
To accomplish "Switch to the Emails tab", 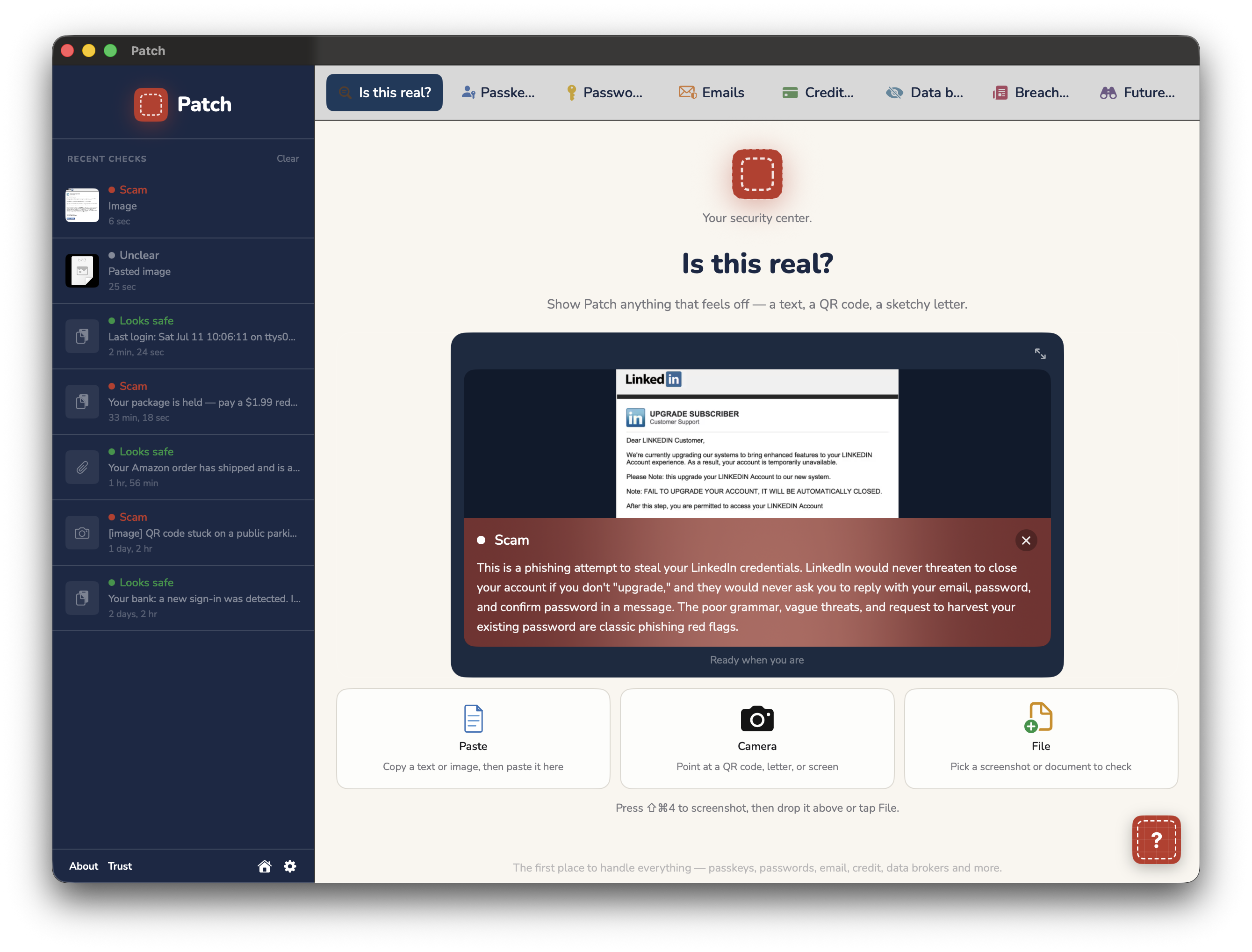I will 711,93.
